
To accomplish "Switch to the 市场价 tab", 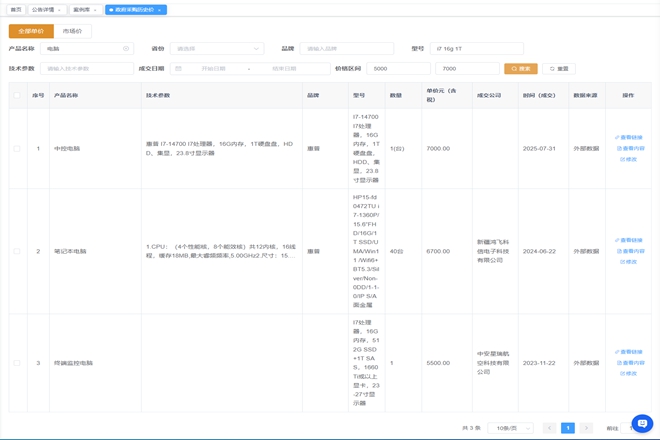I will 73,31.
